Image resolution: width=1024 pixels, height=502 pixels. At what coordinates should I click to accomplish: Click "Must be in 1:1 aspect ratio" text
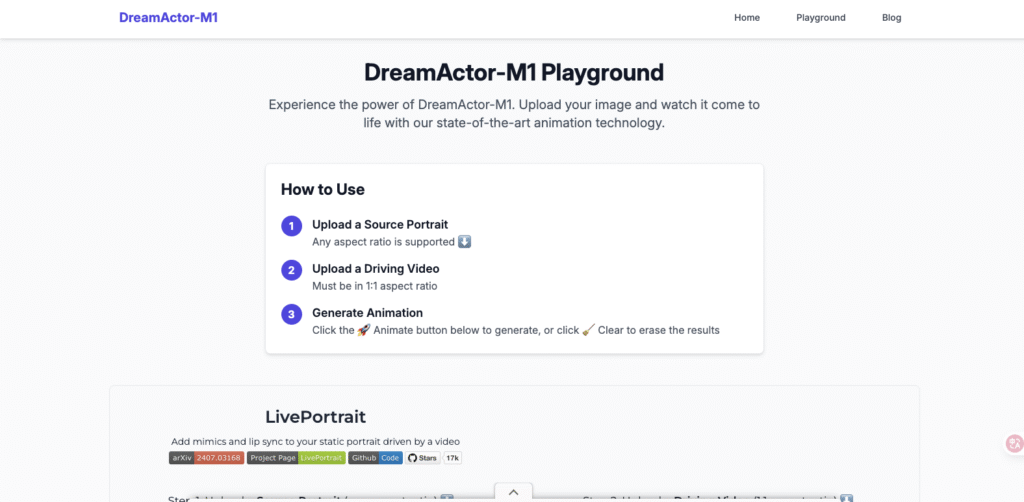pos(375,286)
